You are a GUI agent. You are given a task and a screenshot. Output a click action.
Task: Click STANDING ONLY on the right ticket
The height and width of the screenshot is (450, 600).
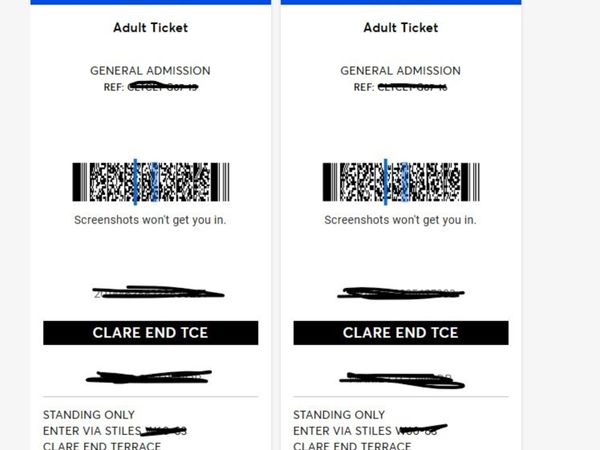(339, 415)
